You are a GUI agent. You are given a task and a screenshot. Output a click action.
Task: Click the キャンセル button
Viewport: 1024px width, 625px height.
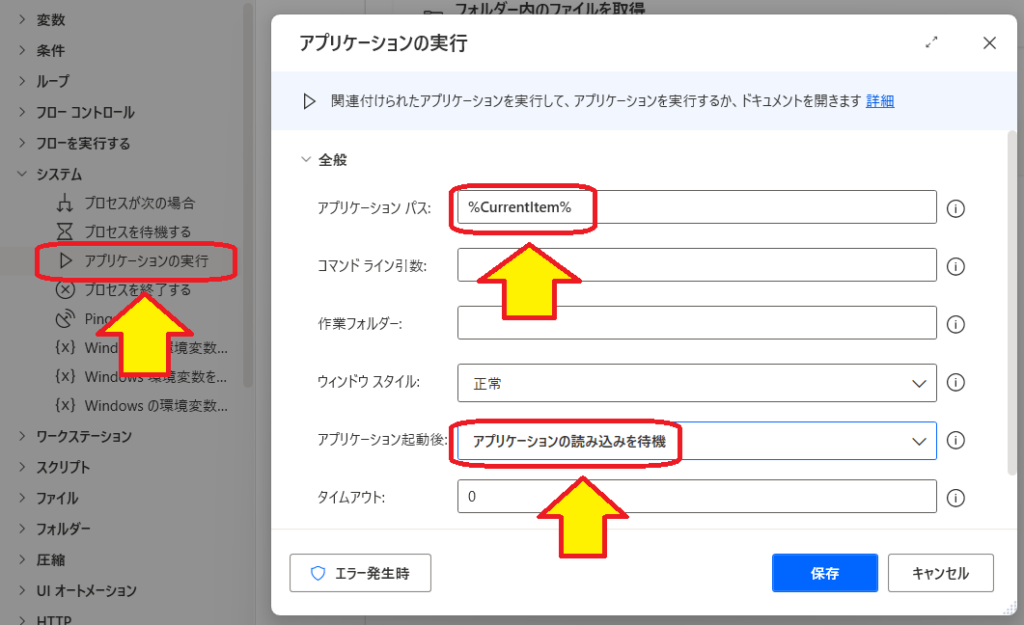940,573
